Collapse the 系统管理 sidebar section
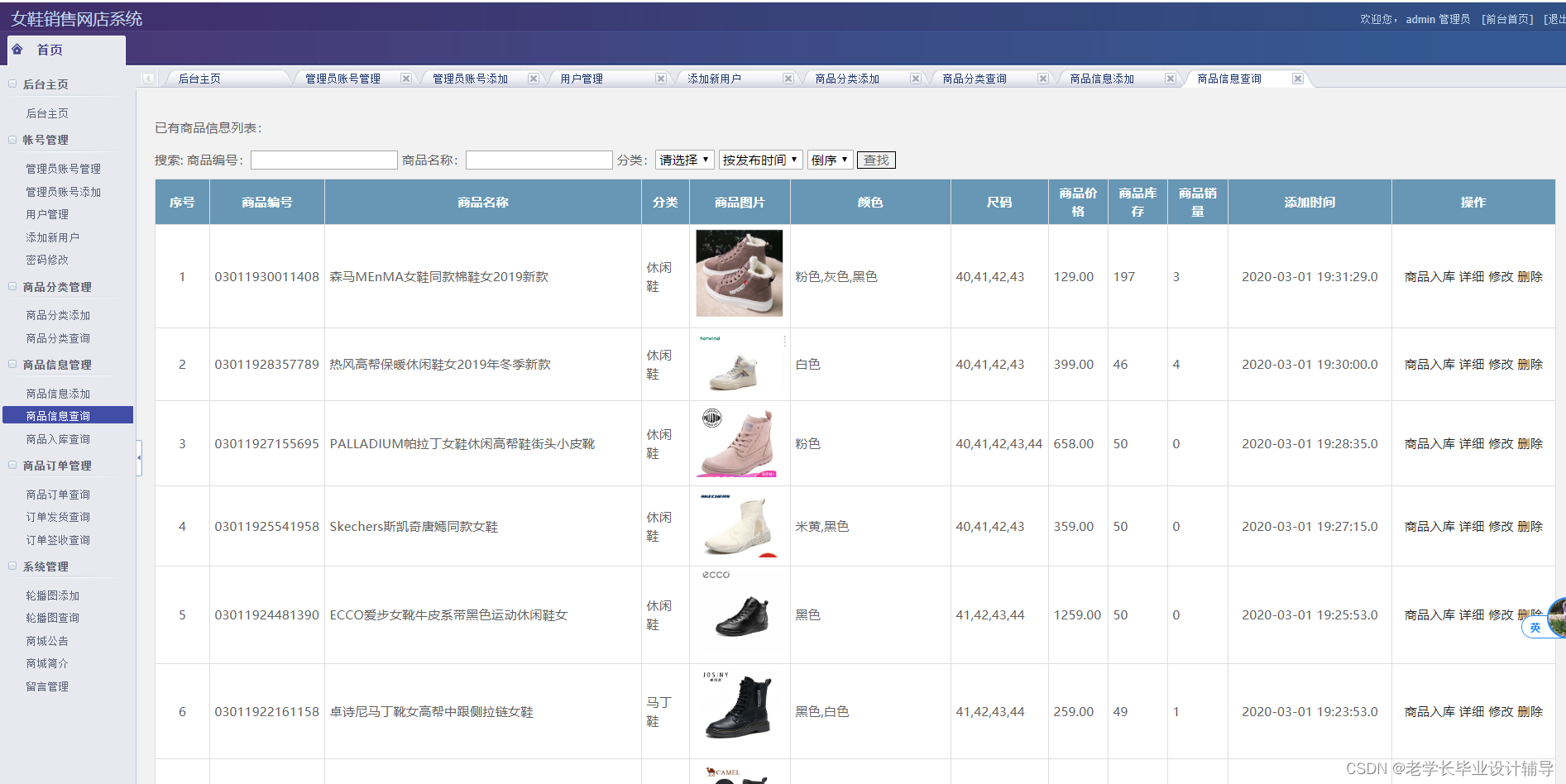This screenshot has width=1566, height=784. pos(12,566)
